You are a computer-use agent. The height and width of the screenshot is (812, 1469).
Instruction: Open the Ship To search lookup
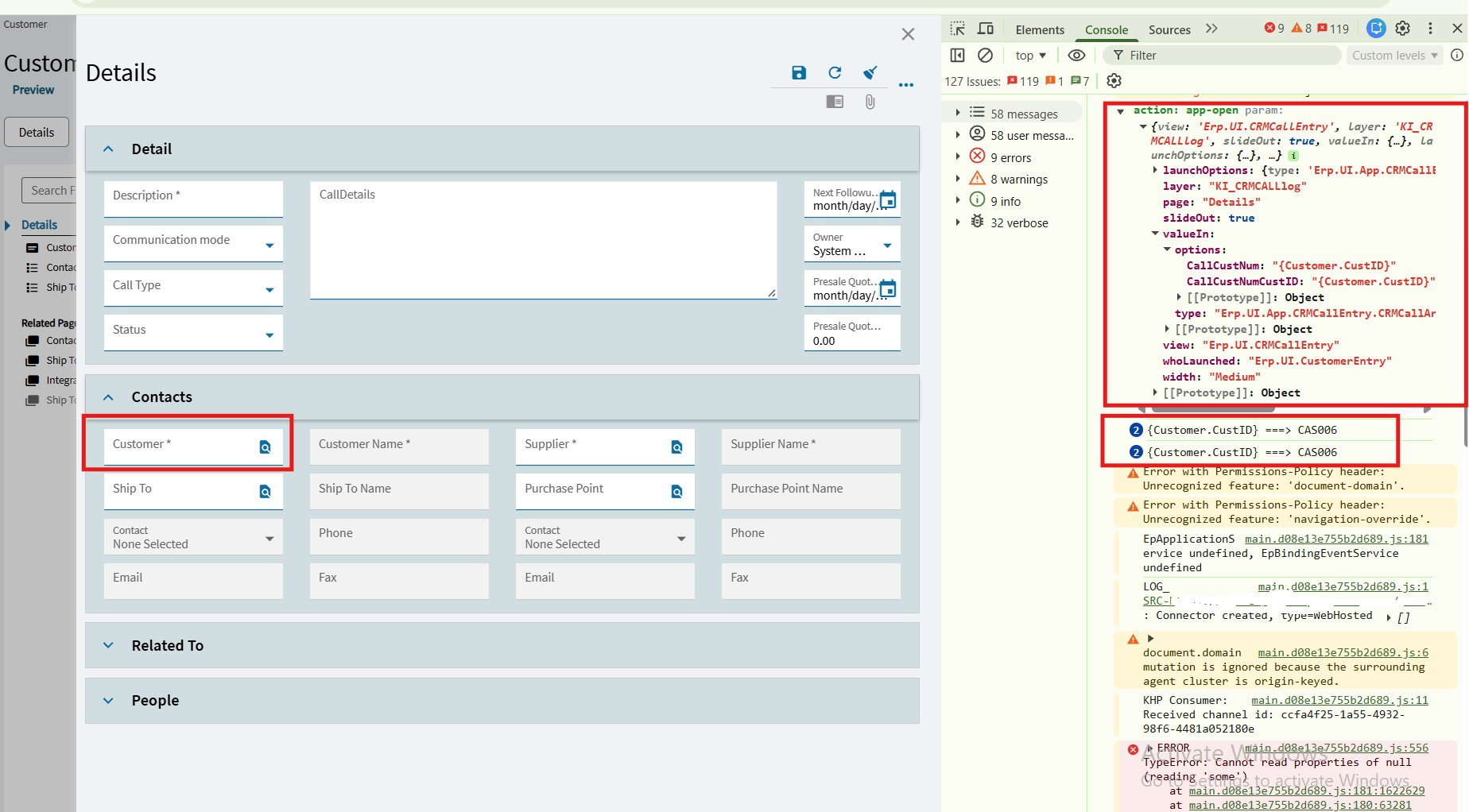click(266, 492)
